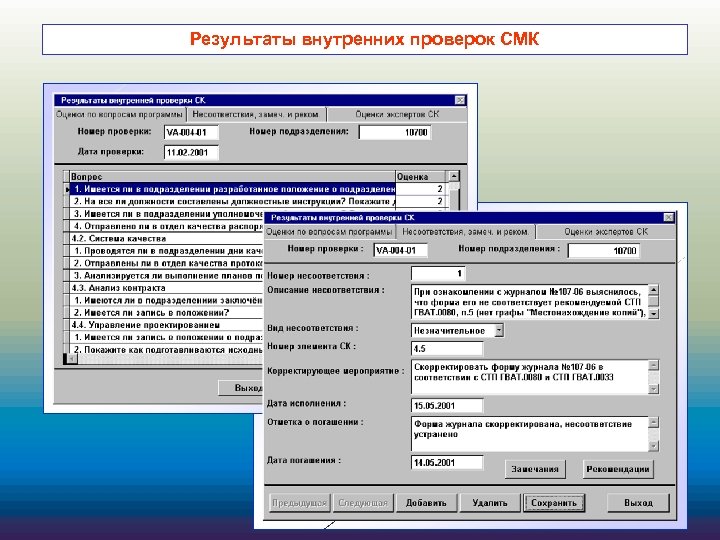Viewport: 720px width, 540px height.
Task: Select row 2. Имеется ли запись в положении?
Action: pyautogui.click(x=167, y=313)
